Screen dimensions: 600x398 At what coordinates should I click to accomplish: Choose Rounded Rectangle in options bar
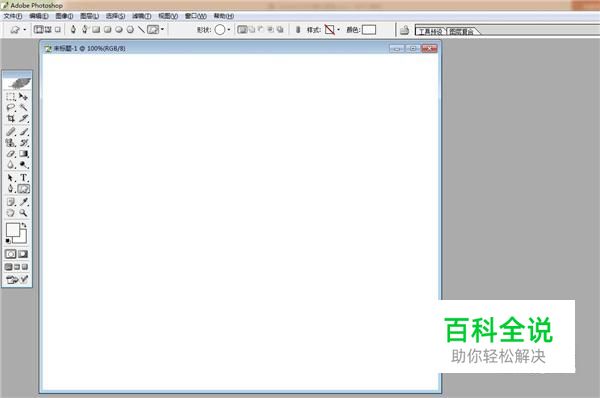(108, 29)
